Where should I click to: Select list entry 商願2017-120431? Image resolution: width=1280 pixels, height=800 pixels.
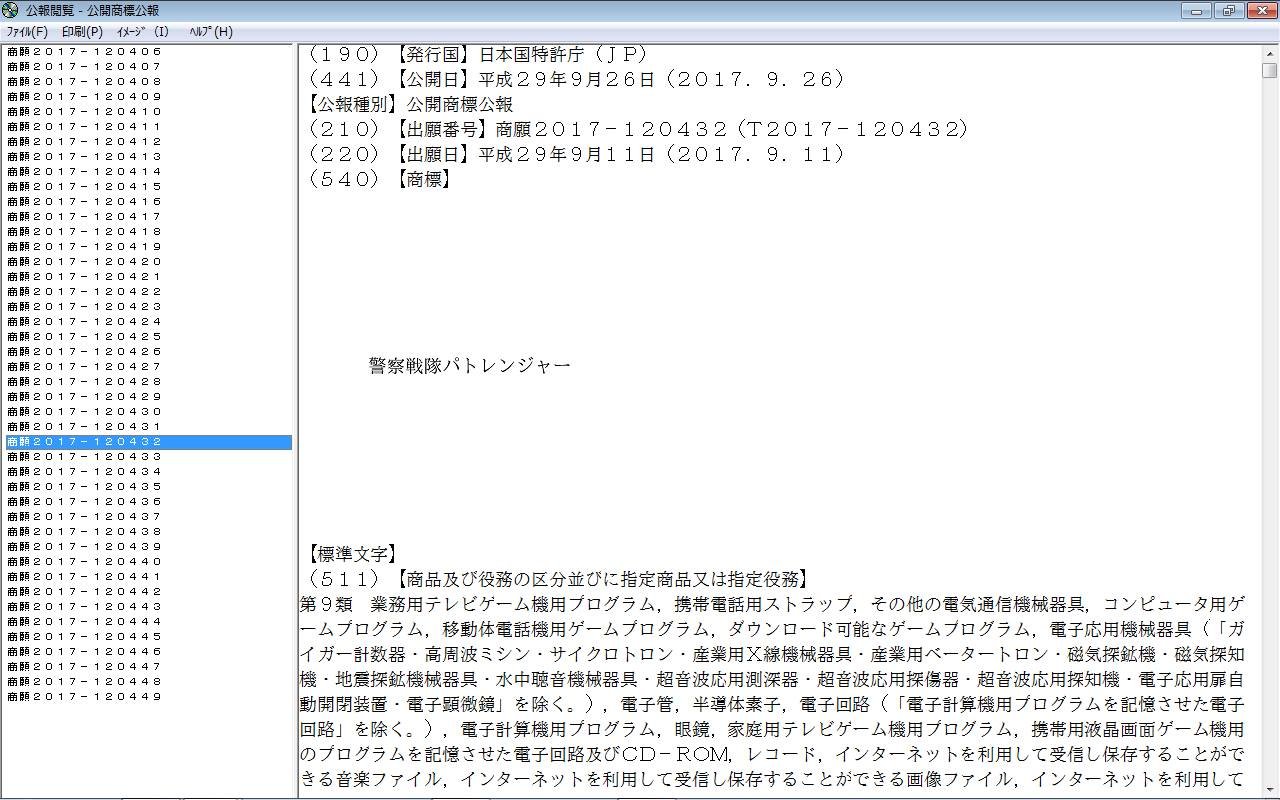click(x=84, y=427)
